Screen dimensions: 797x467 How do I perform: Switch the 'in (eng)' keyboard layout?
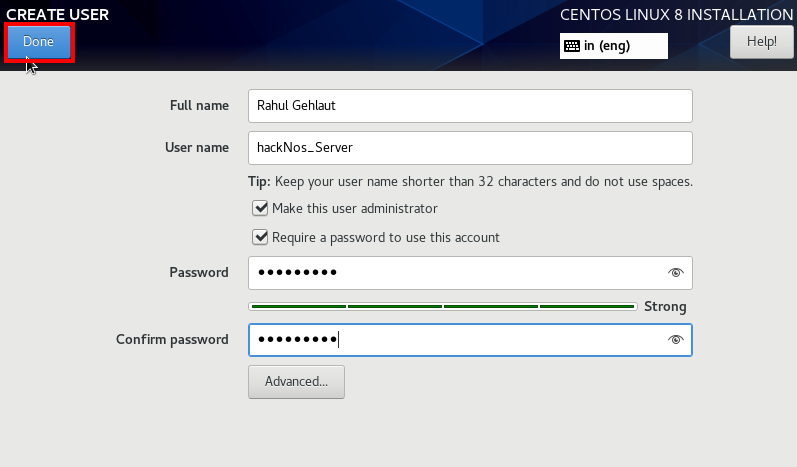coord(614,46)
